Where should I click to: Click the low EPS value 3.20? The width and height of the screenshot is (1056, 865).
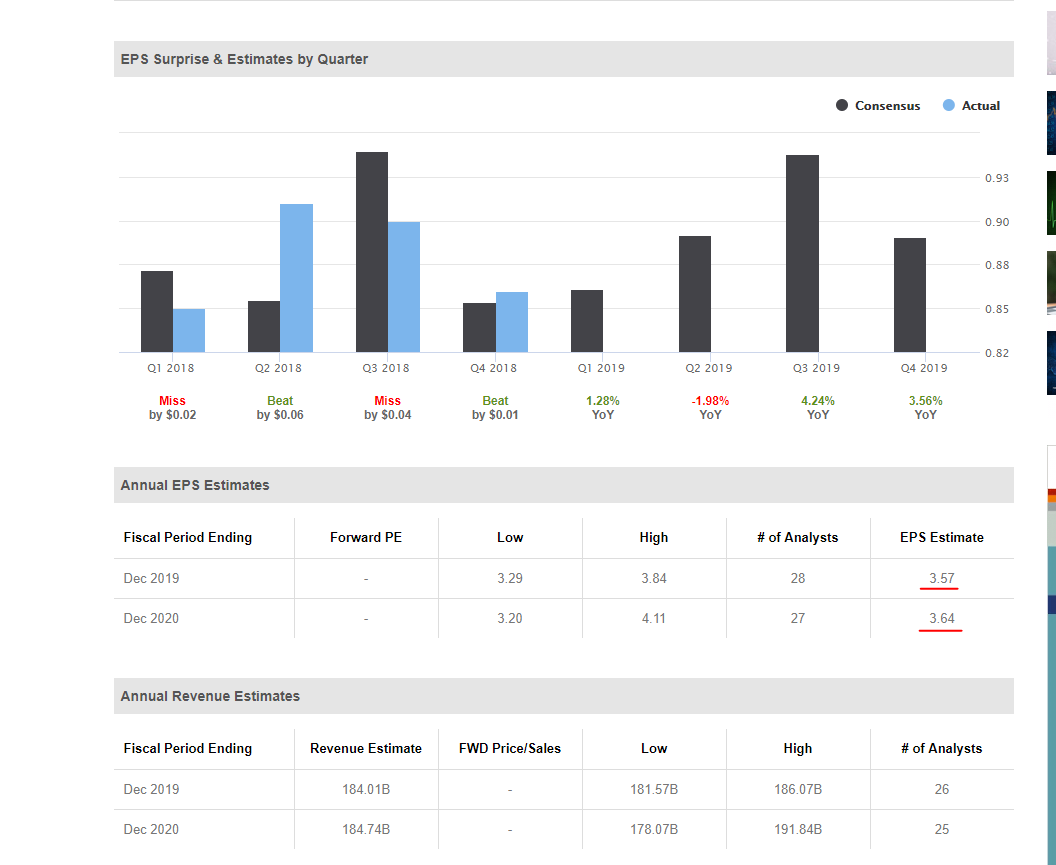point(510,618)
